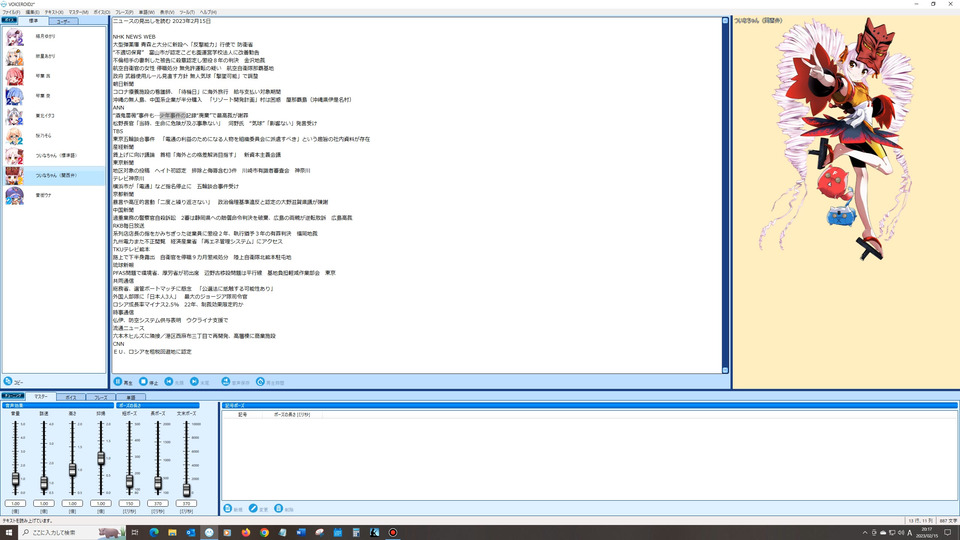Click the 音量 volume slider handle
The height and width of the screenshot is (540, 960).
click(x=15, y=480)
